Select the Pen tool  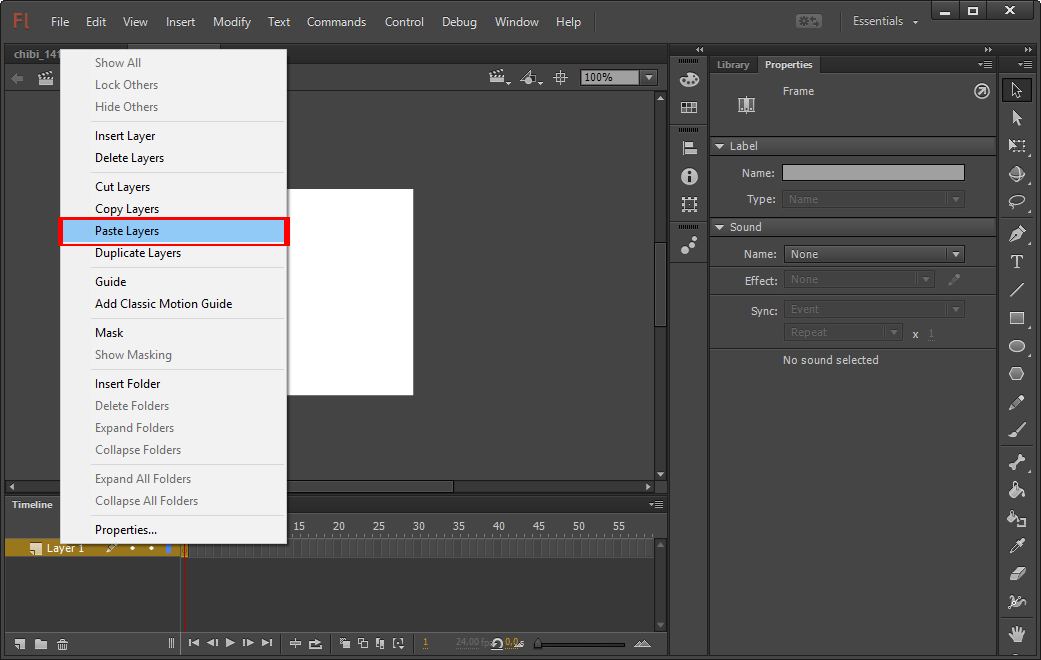pyautogui.click(x=1017, y=234)
